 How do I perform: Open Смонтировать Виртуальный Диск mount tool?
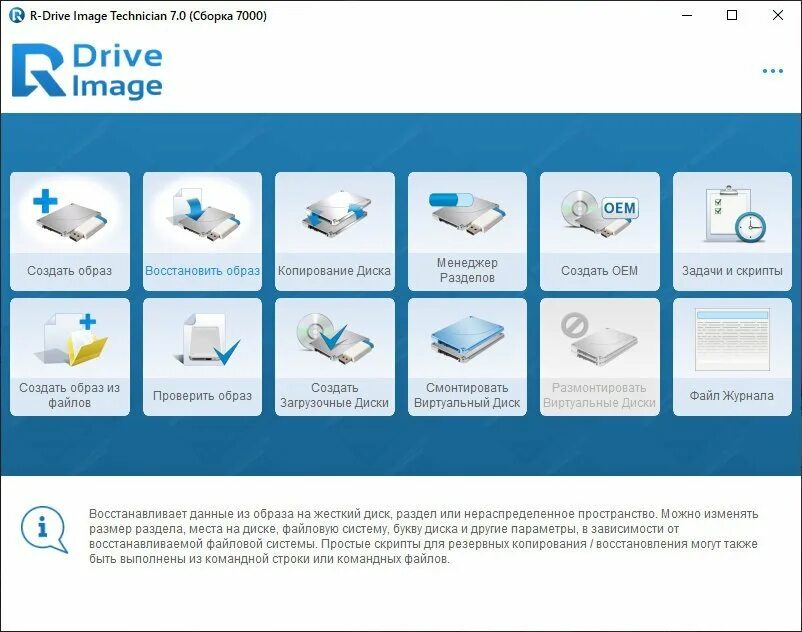[x=469, y=355]
